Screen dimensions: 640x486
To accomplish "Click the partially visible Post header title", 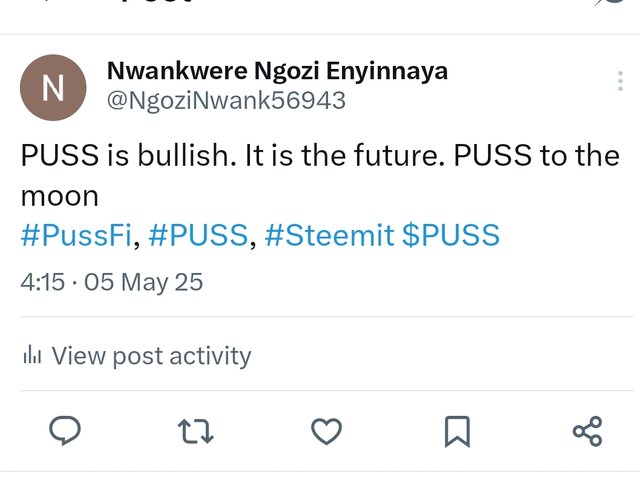I will [157, 1].
